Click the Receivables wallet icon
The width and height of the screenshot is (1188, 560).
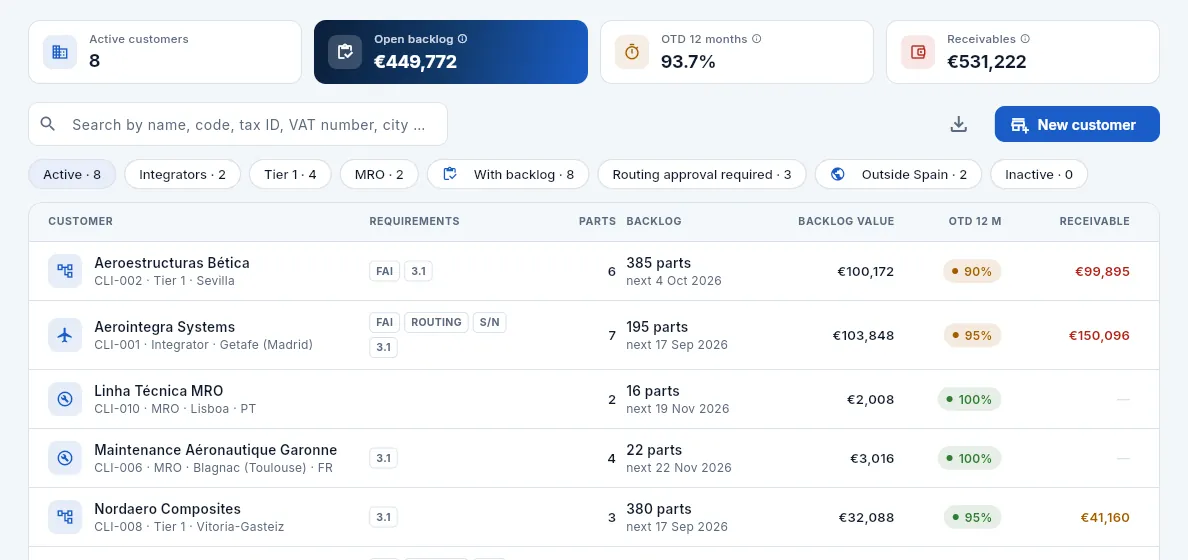coord(918,52)
